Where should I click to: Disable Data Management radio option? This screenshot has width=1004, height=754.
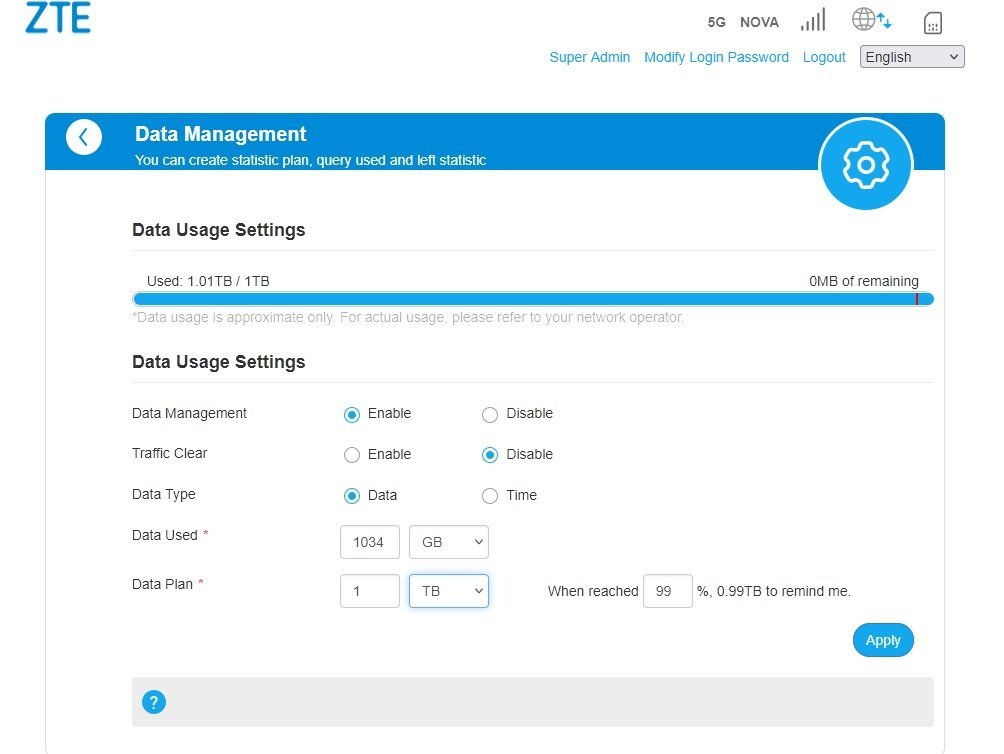490,415
